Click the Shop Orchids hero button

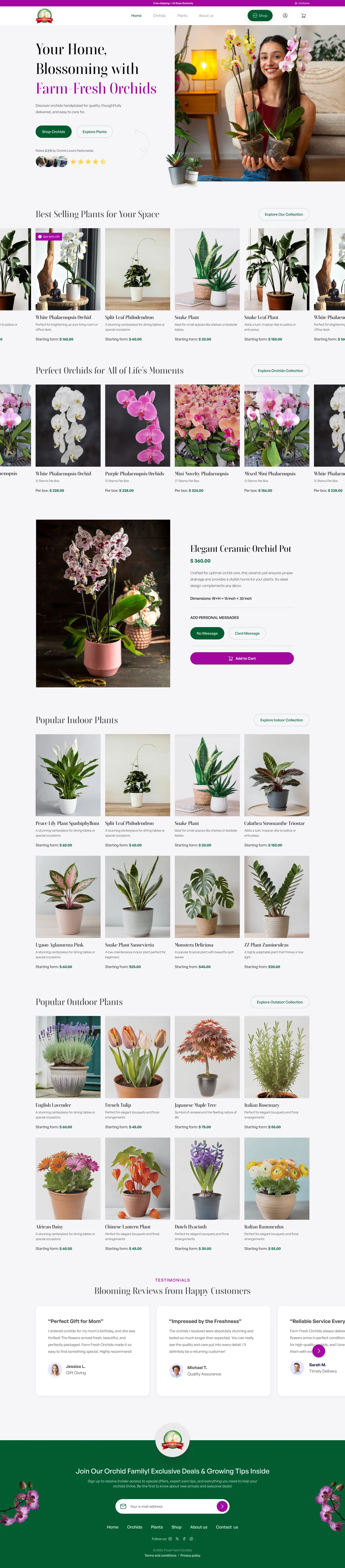click(x=54, y=131)
